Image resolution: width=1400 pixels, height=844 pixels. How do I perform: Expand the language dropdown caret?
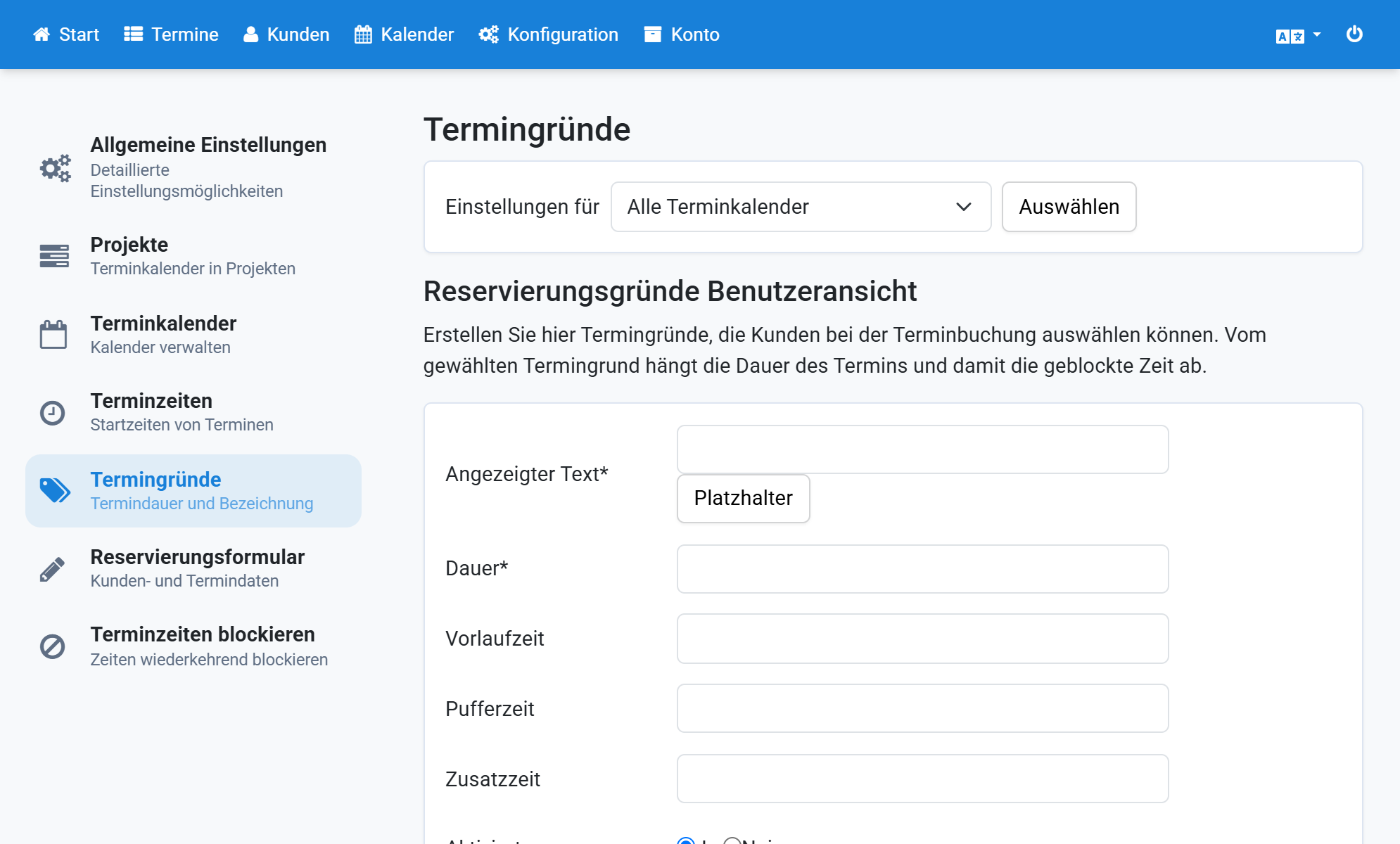click(1317, 34)
